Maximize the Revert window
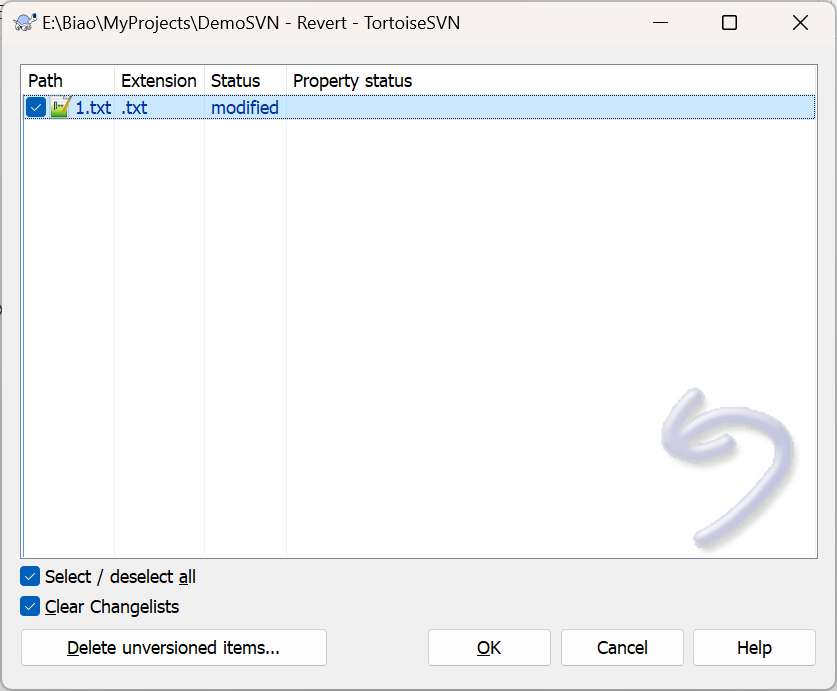The image size is (837, 691). click(x=729, y=23)
